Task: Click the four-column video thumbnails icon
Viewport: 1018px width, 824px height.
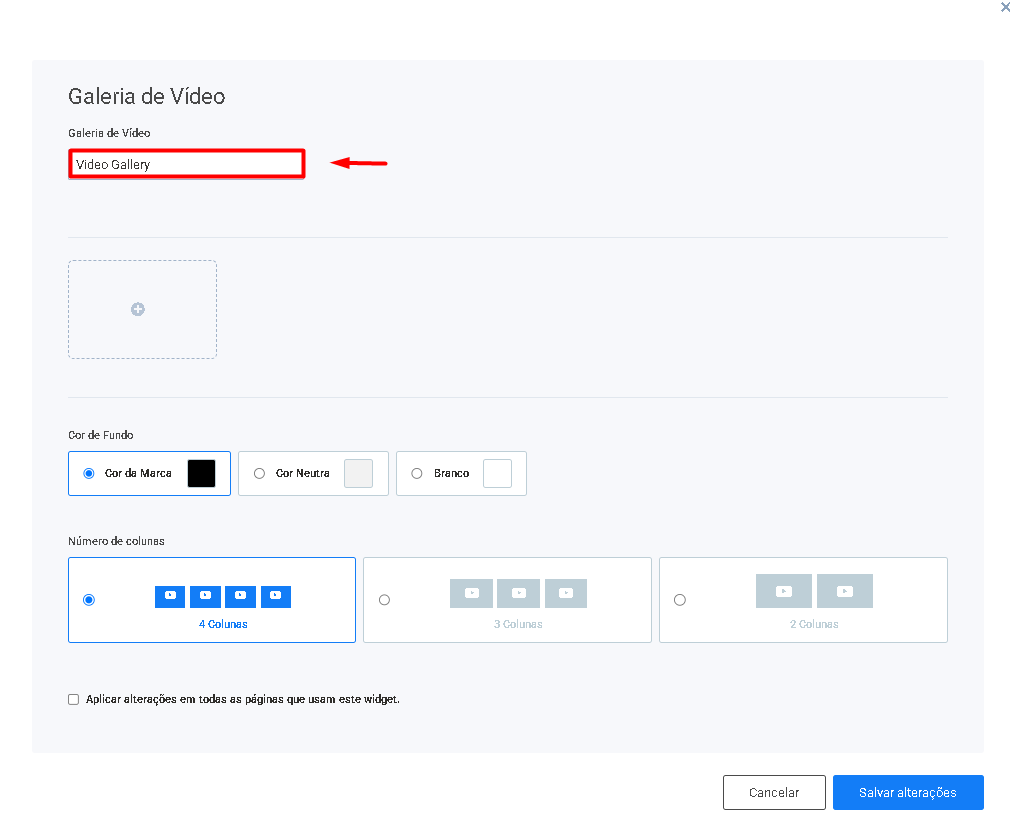Action: tap(223, 596)
